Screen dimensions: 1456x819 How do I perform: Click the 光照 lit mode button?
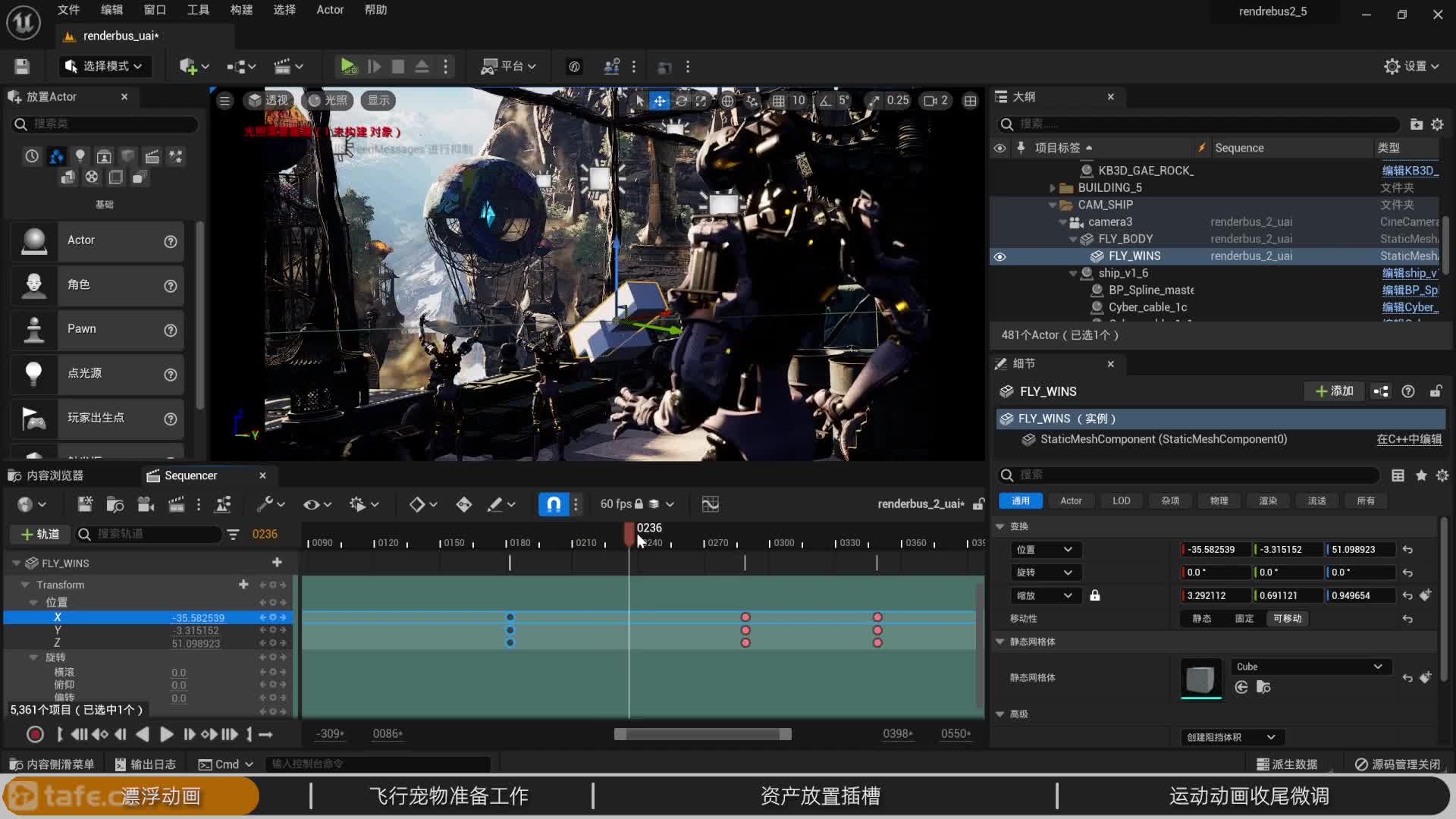click(328, 100)
